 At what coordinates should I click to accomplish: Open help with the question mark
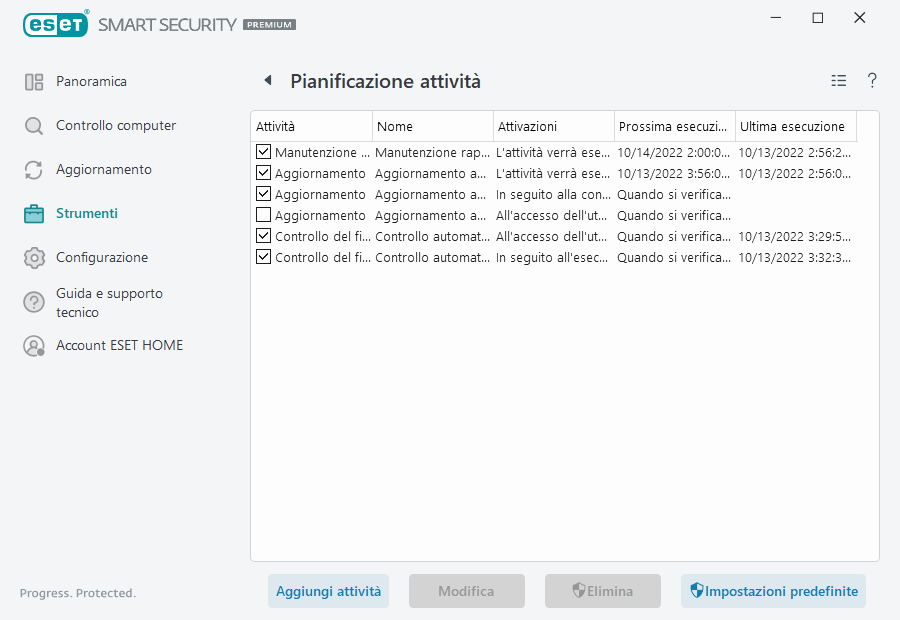[872, 81]
